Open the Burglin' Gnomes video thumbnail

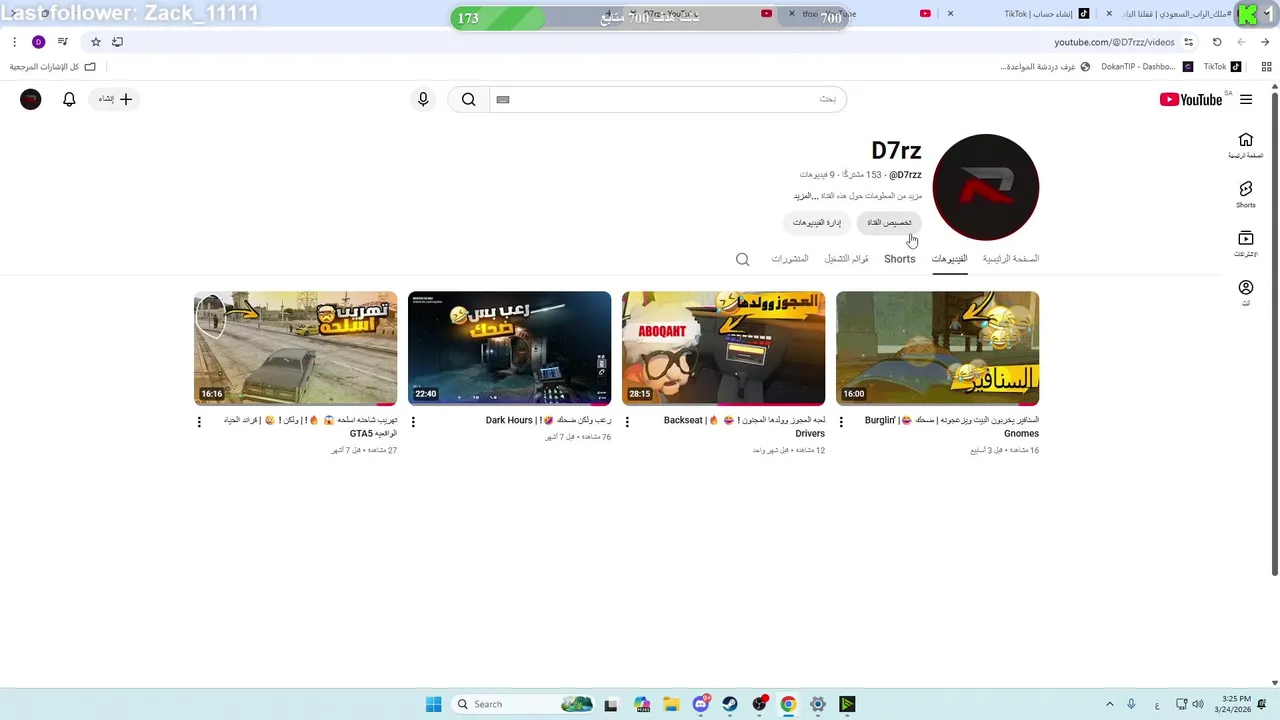click(x=938, y=348)
